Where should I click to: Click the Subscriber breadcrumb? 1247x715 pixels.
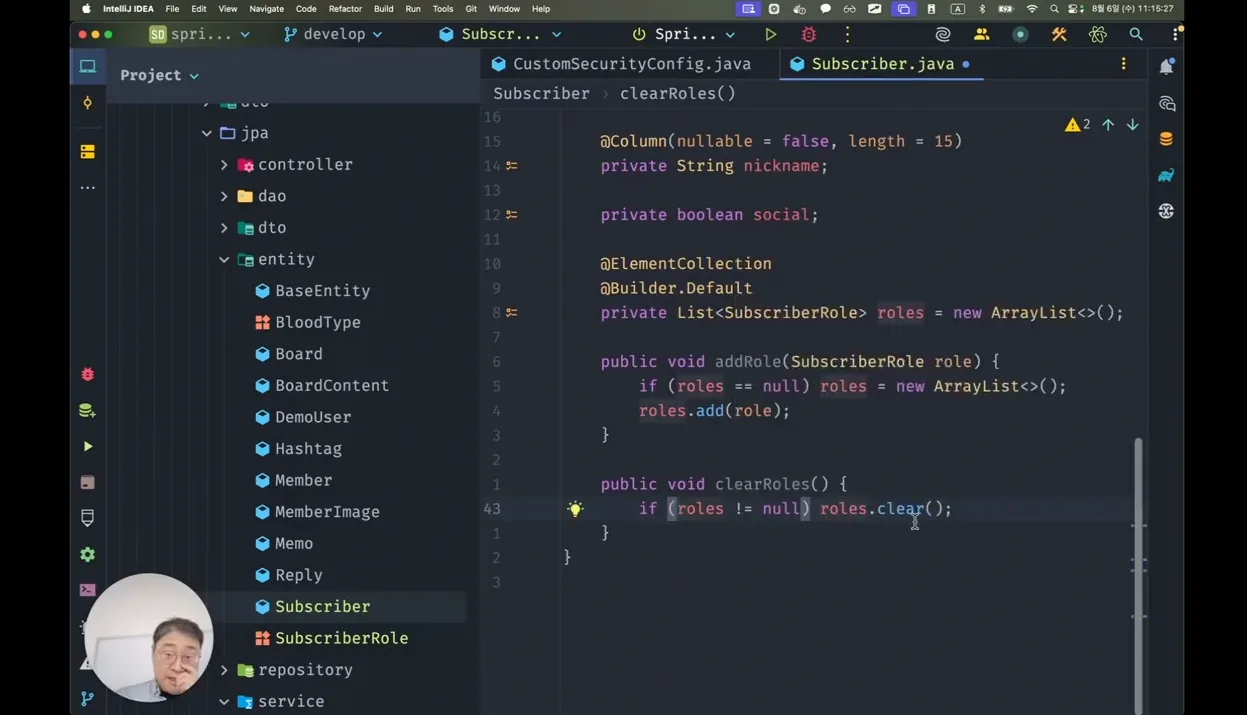[541, 93]
